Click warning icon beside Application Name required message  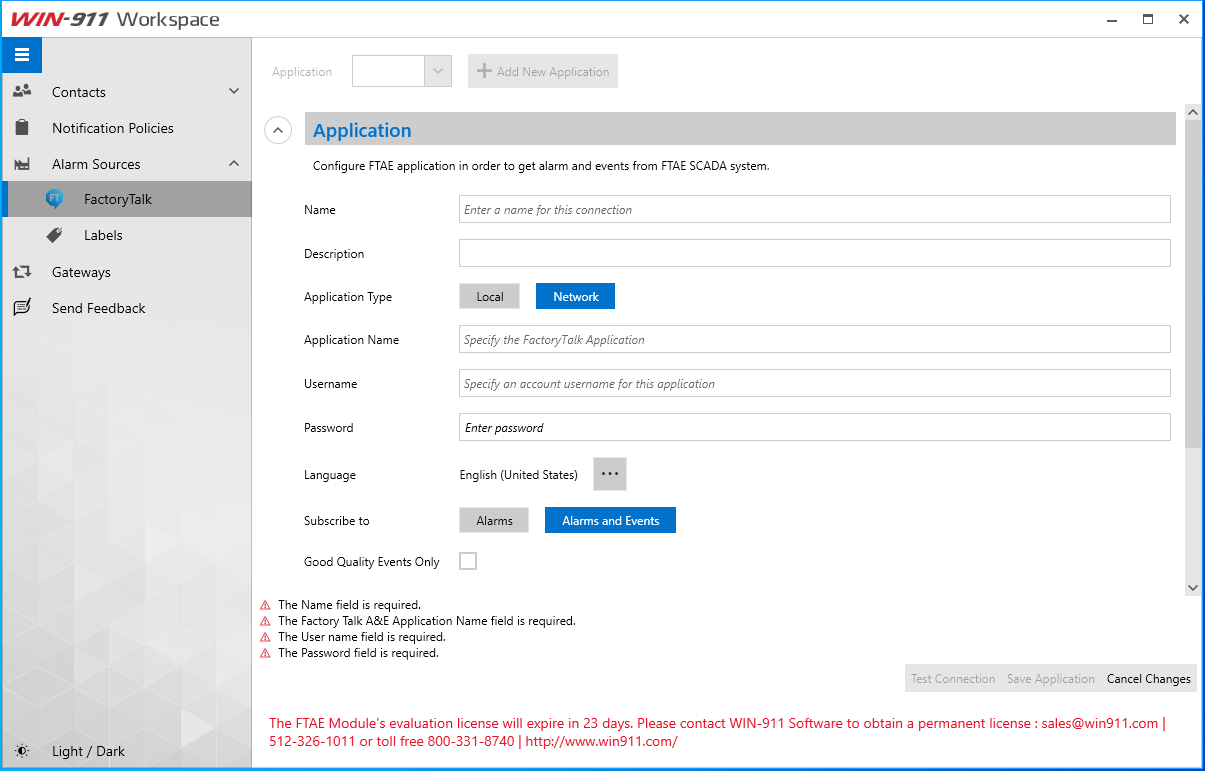[x=265, y=621]
